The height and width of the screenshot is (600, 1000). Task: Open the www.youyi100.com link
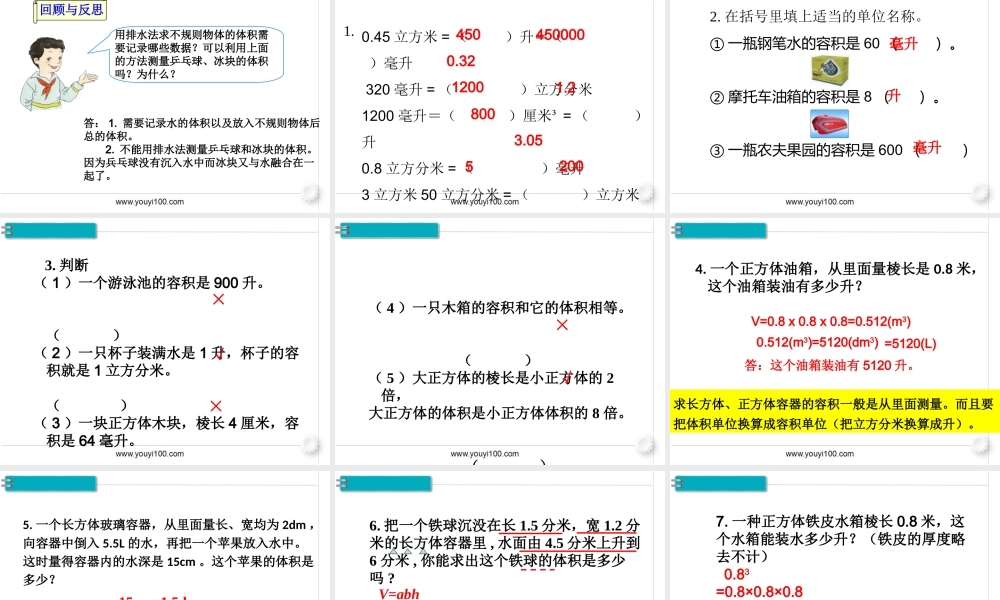coord(150,200)
